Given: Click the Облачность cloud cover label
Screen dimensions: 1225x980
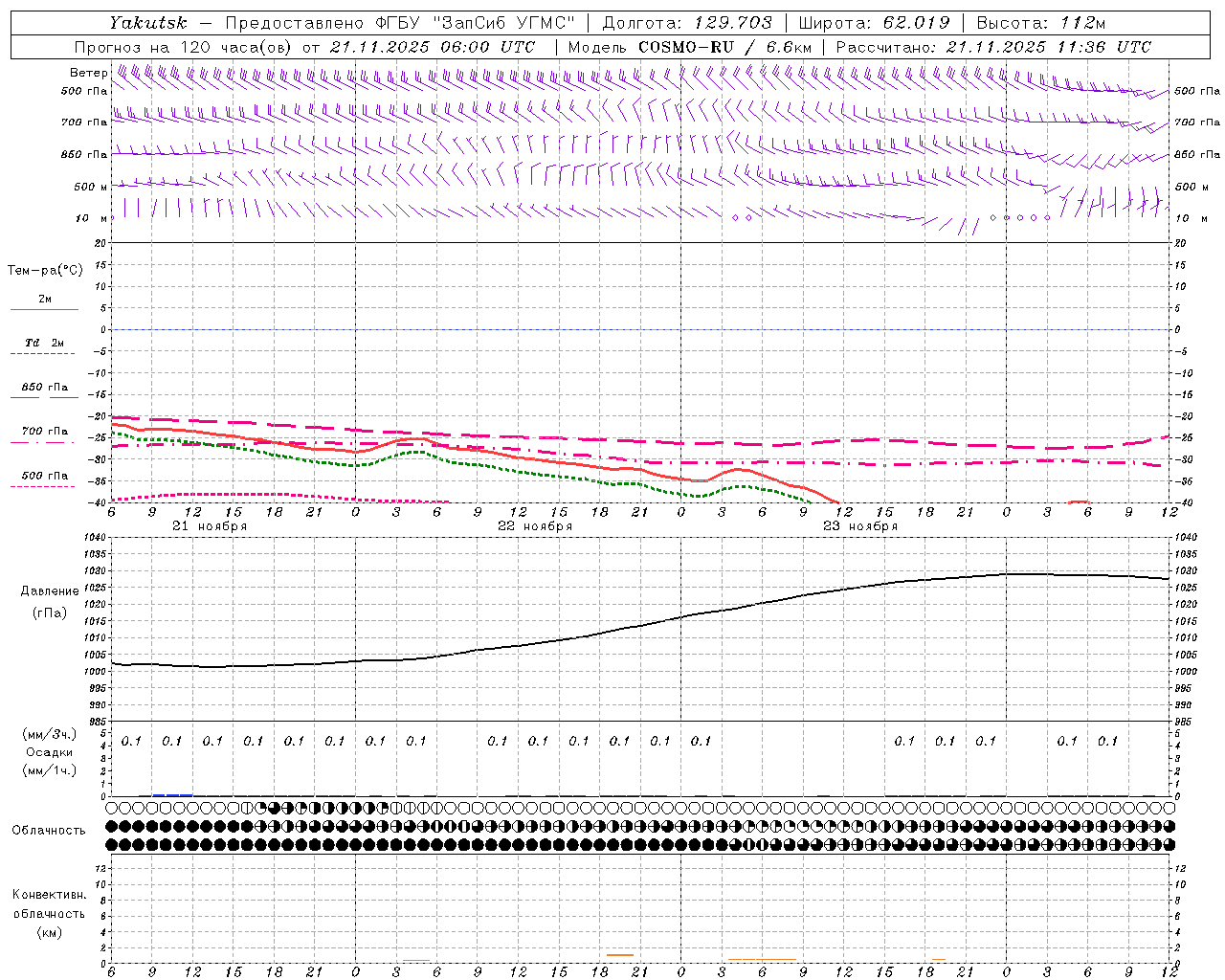Looking at the screenshot, I should pyautogui.click(x=49, y=830).
